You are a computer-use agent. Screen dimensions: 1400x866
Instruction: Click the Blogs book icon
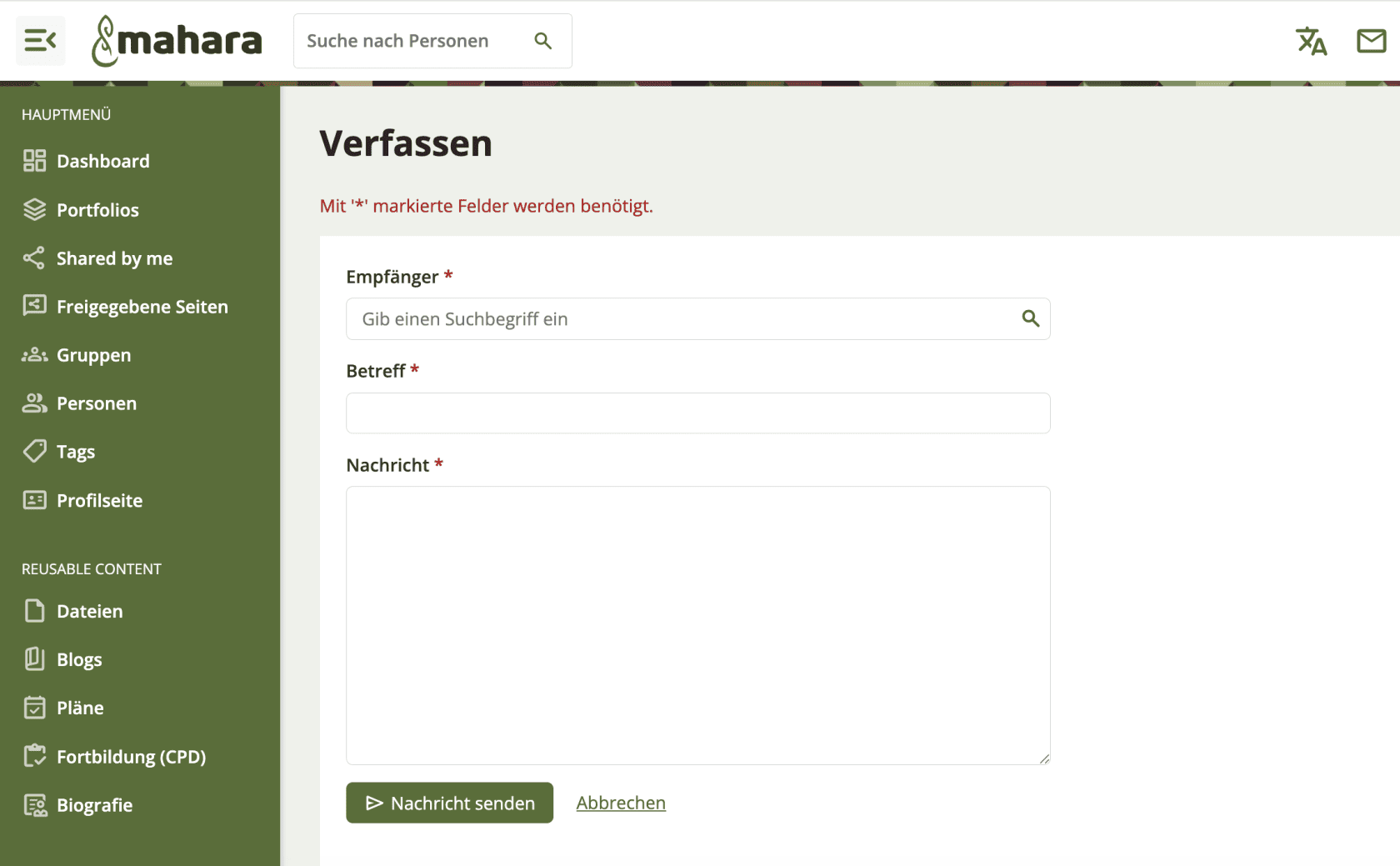point(34,659)
